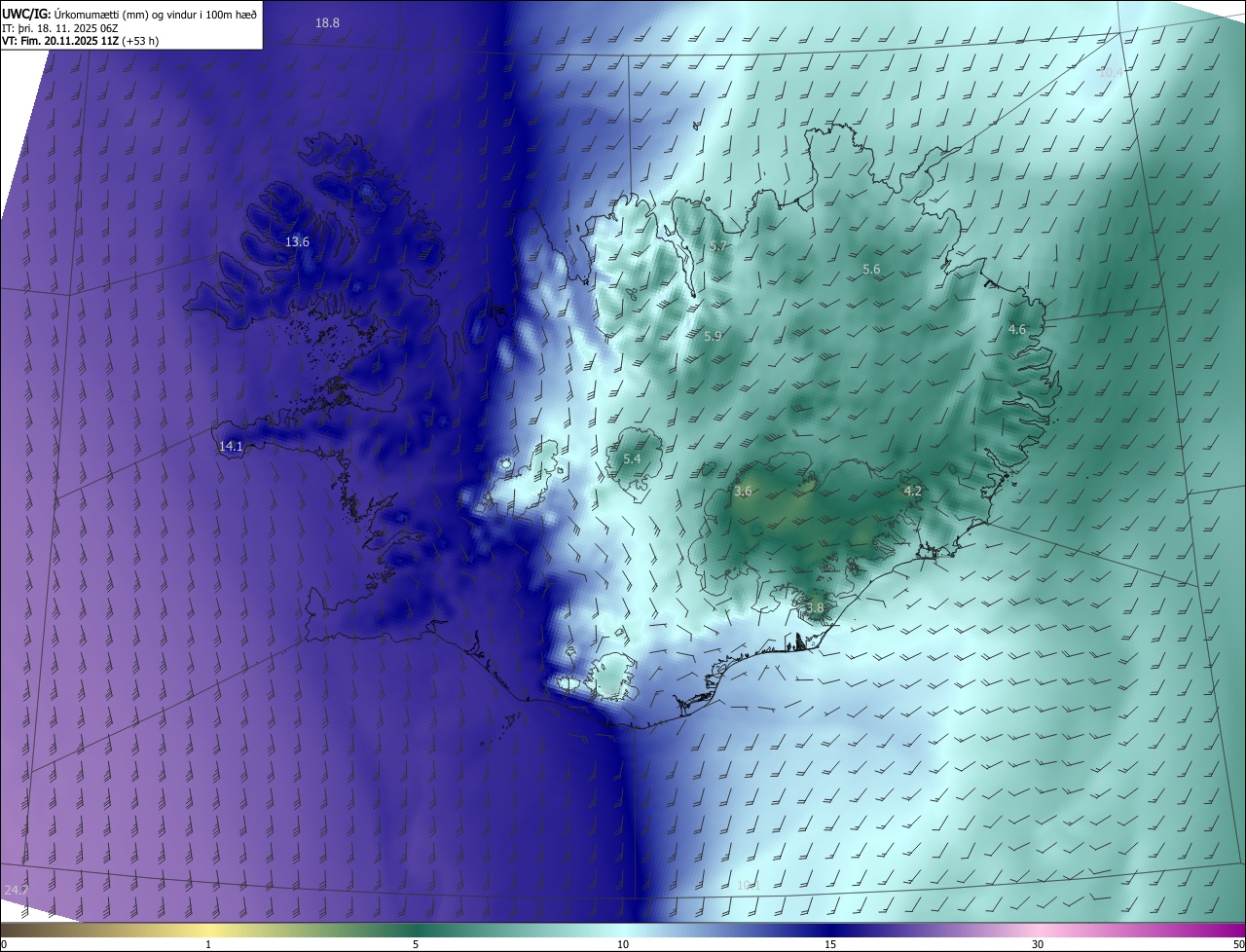Select the 13.6 value over the Westfjords
This screenshot has width=1246, height=952.
tap(297, 241)
